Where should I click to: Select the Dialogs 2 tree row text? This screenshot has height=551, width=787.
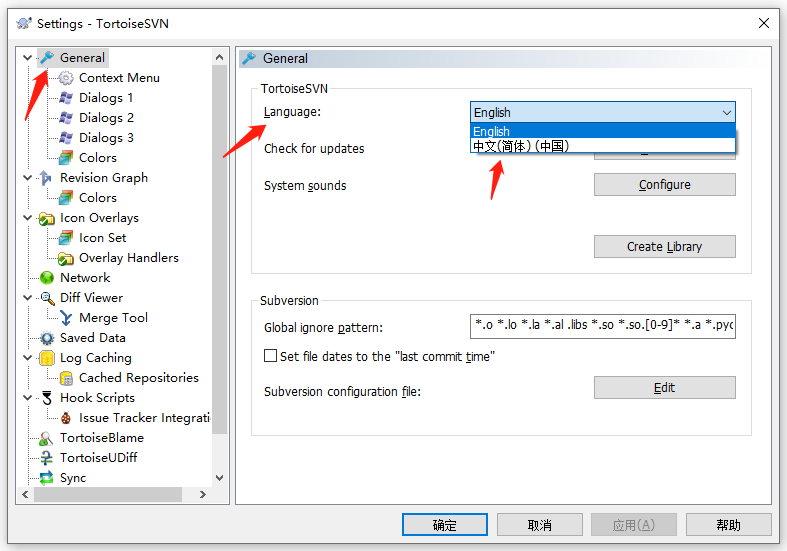106,118
